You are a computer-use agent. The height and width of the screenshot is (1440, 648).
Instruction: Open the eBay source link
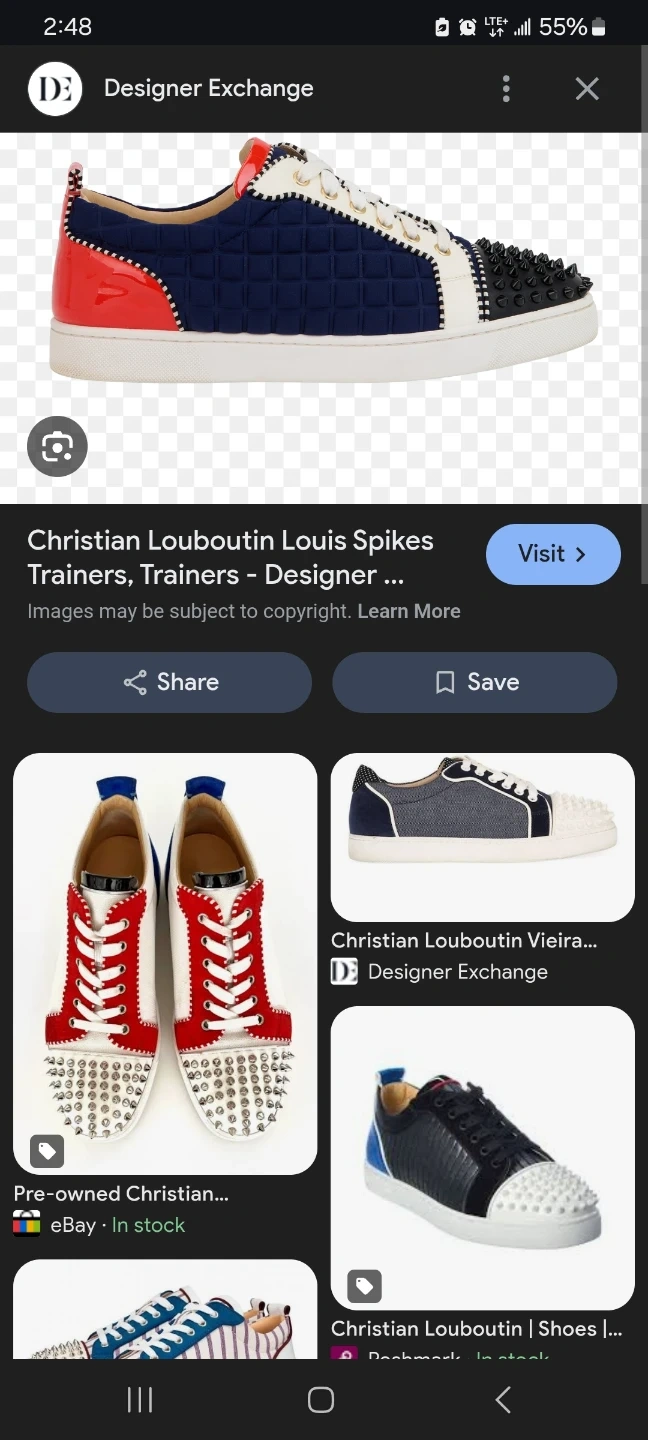tap(72, 1225)
